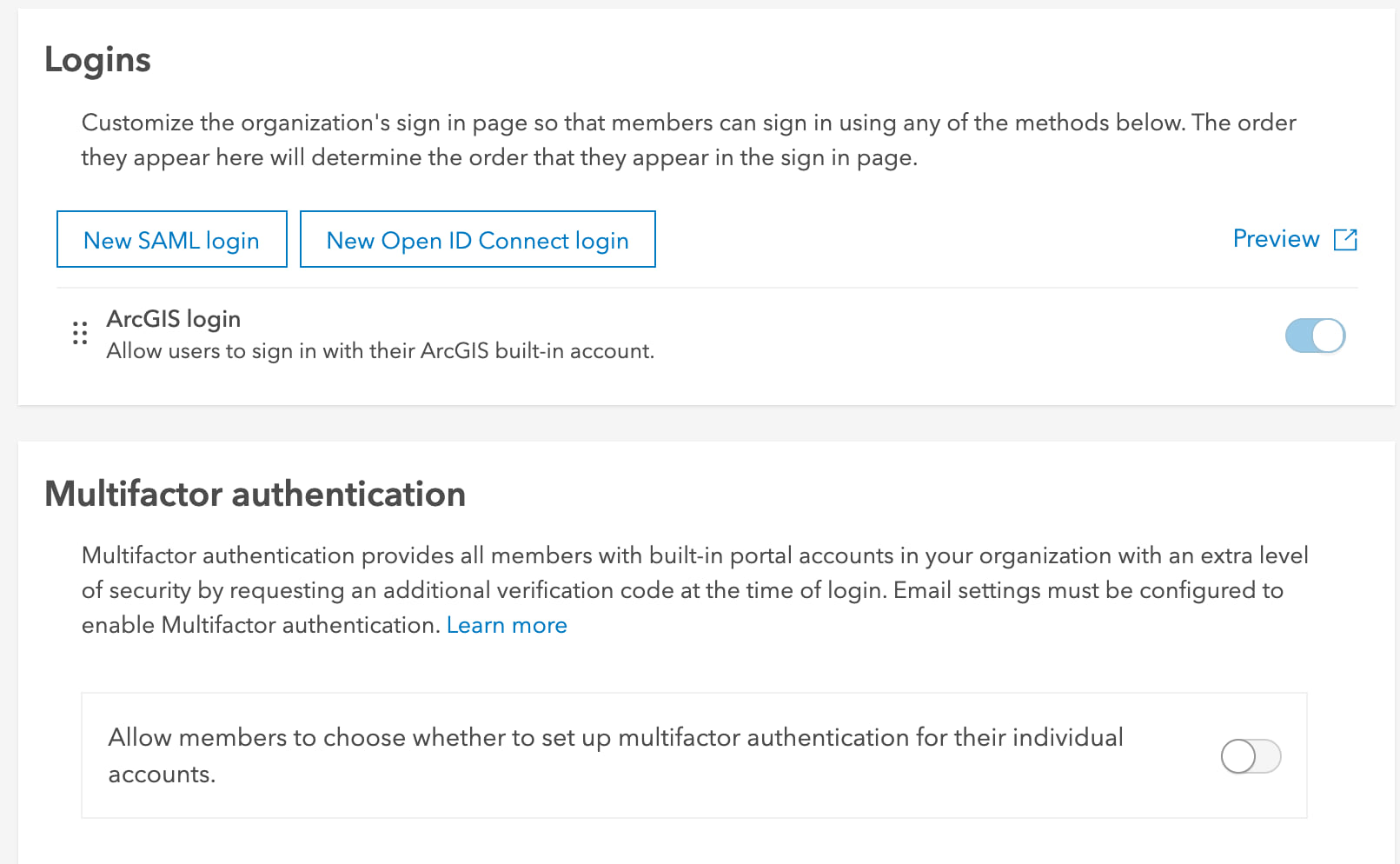Select the ArcGIS login row title
This screenshot has height=864, width=1400.
pos(173,319)
